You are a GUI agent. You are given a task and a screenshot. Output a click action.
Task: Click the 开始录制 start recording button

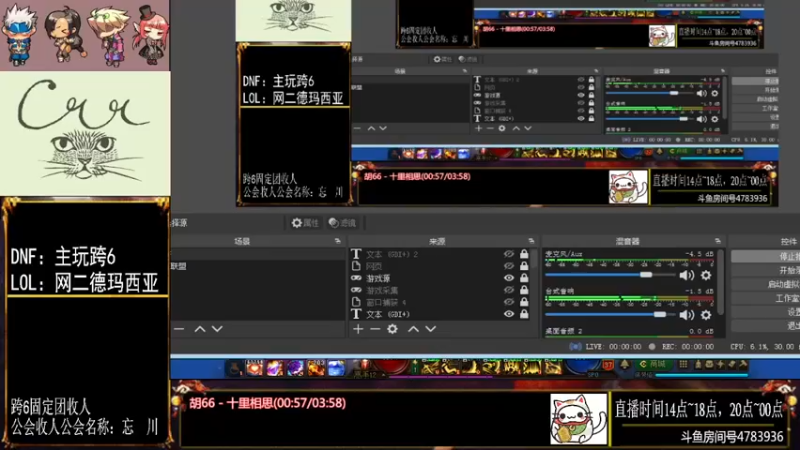[765, 270]
